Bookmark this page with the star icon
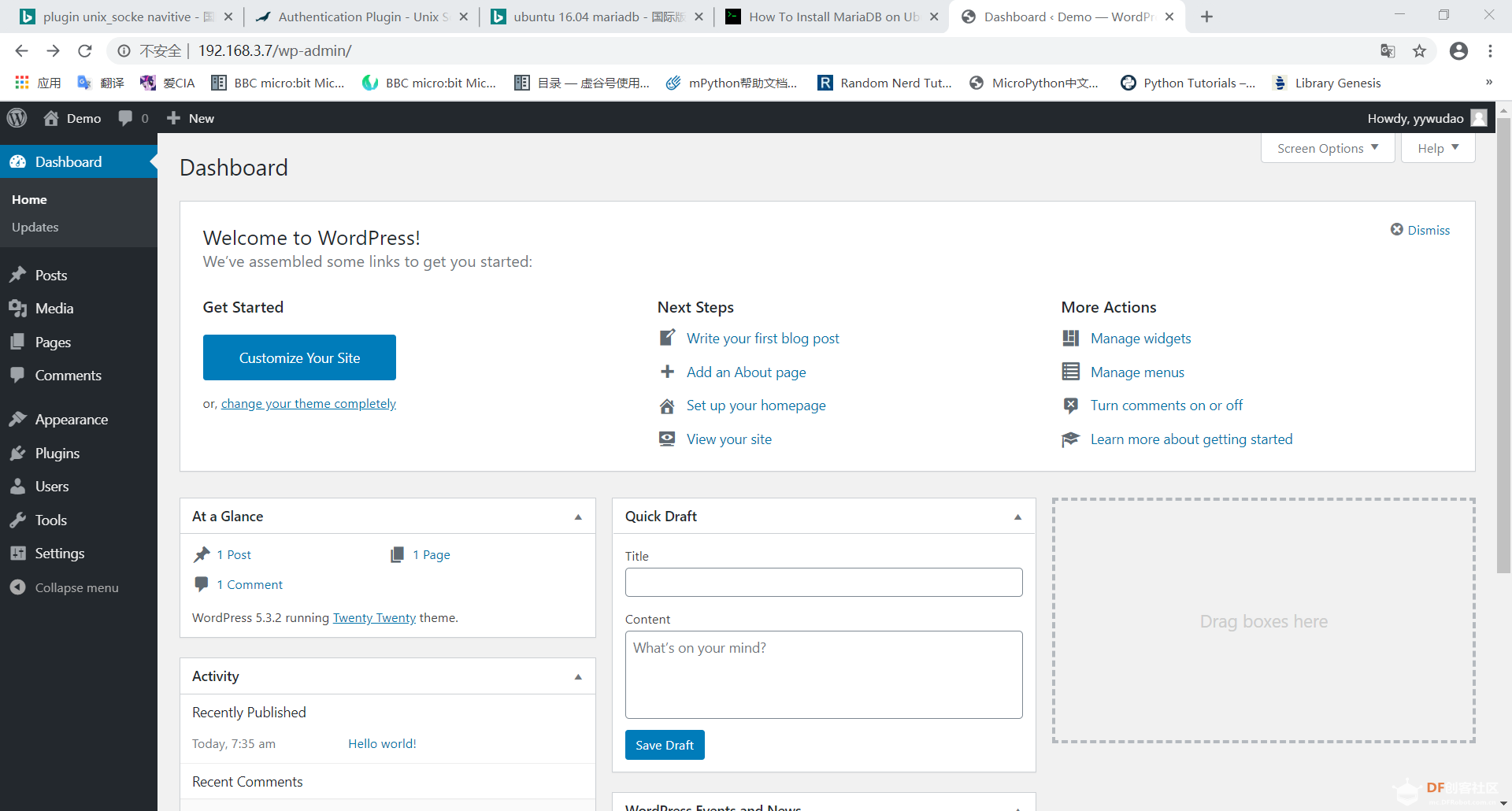1512x811 pixels. [x=1419, y=51]
